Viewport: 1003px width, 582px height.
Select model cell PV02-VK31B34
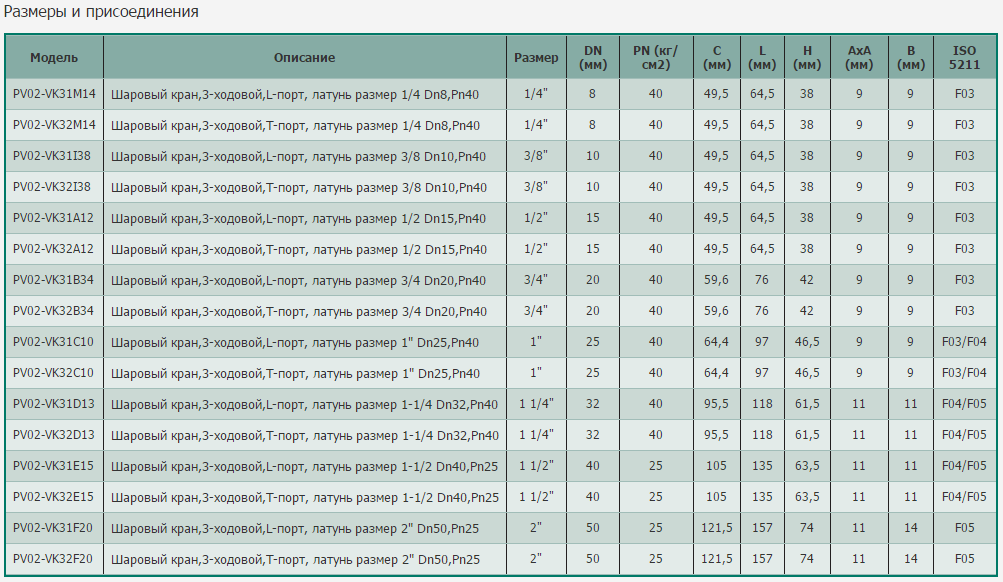pyautogui.click(x=54, y=280)
